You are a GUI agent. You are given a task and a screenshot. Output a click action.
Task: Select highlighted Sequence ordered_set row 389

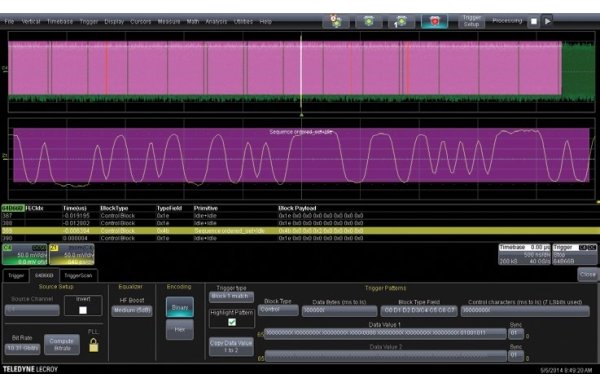click(x=300, y=231)
